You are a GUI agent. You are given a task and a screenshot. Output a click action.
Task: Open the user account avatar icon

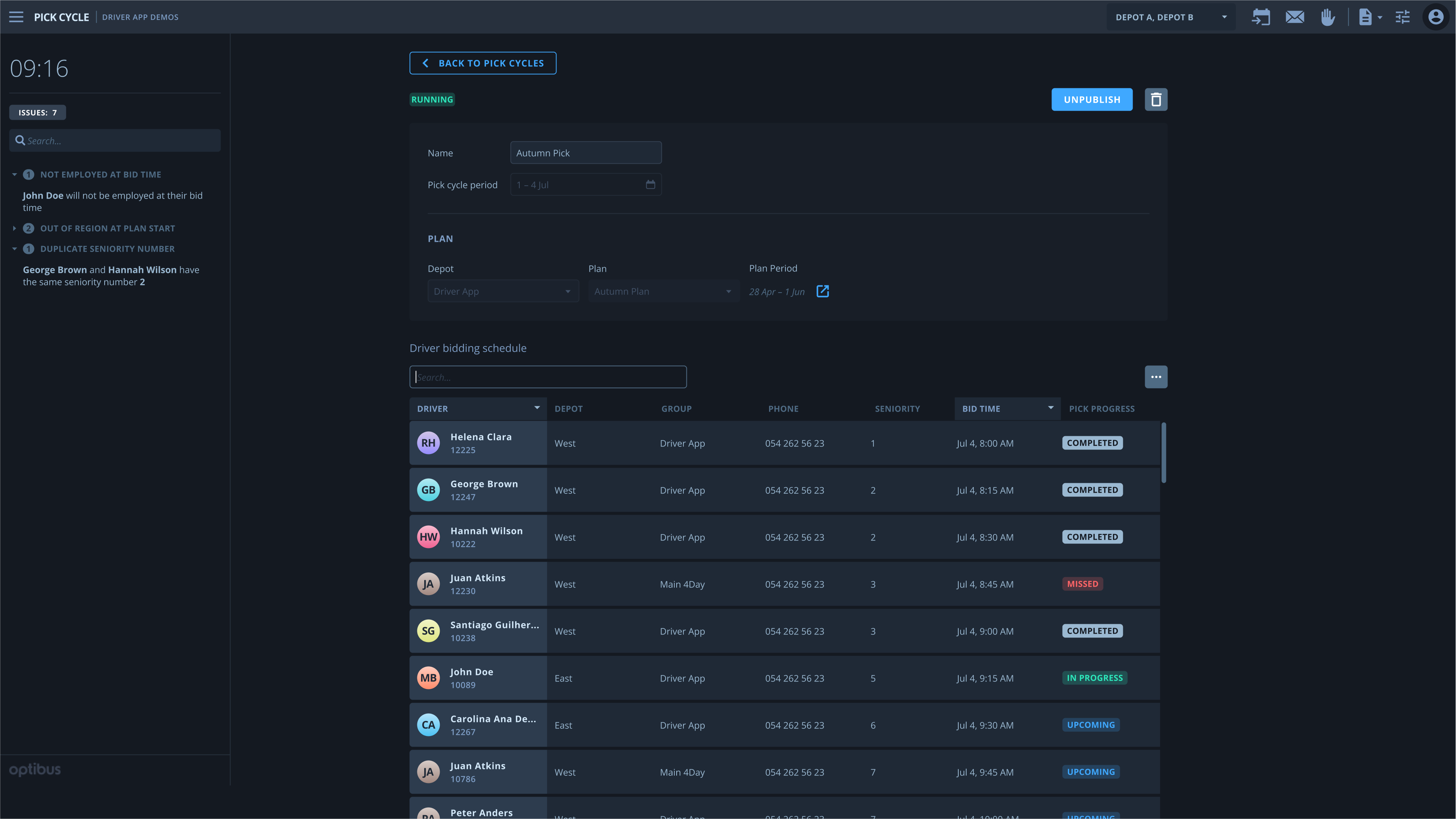point(1436,17)
